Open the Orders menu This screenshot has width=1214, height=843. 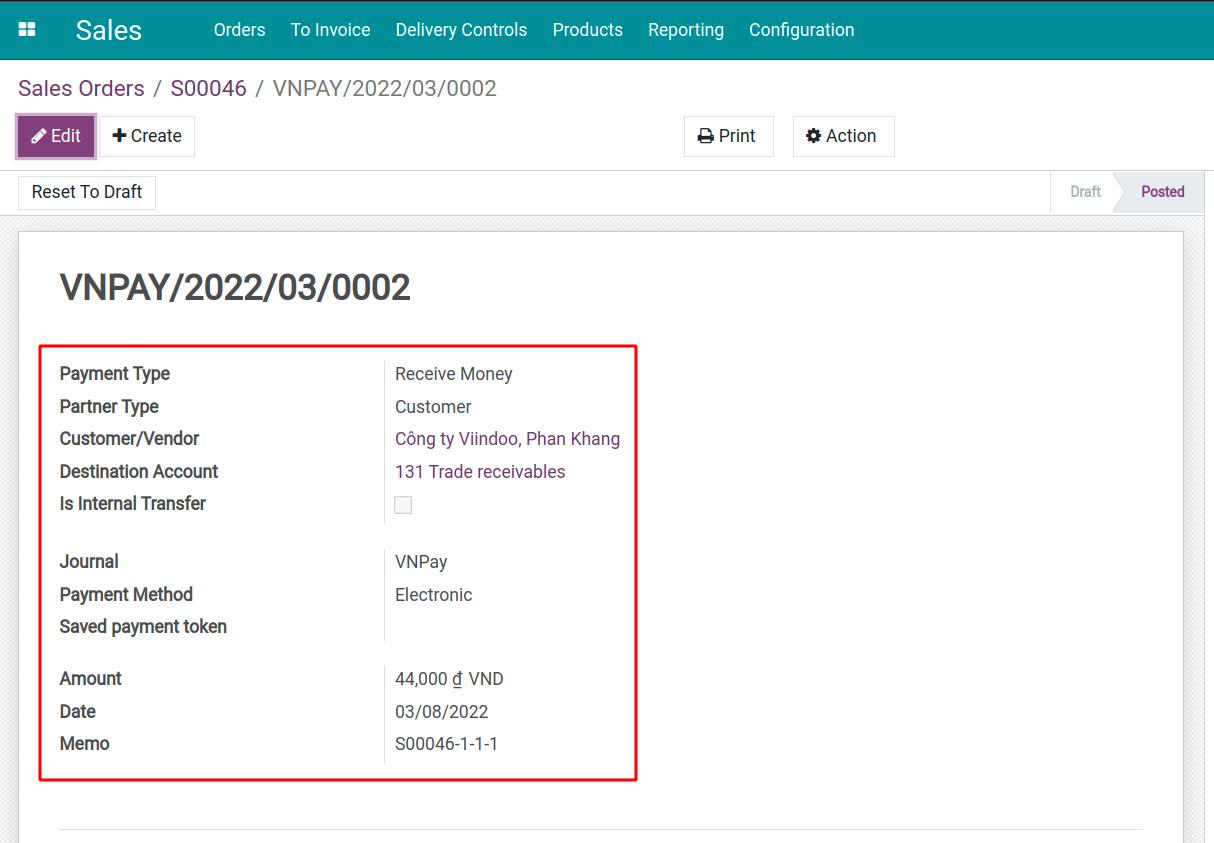pyautogui.click(x=239, y=30)
